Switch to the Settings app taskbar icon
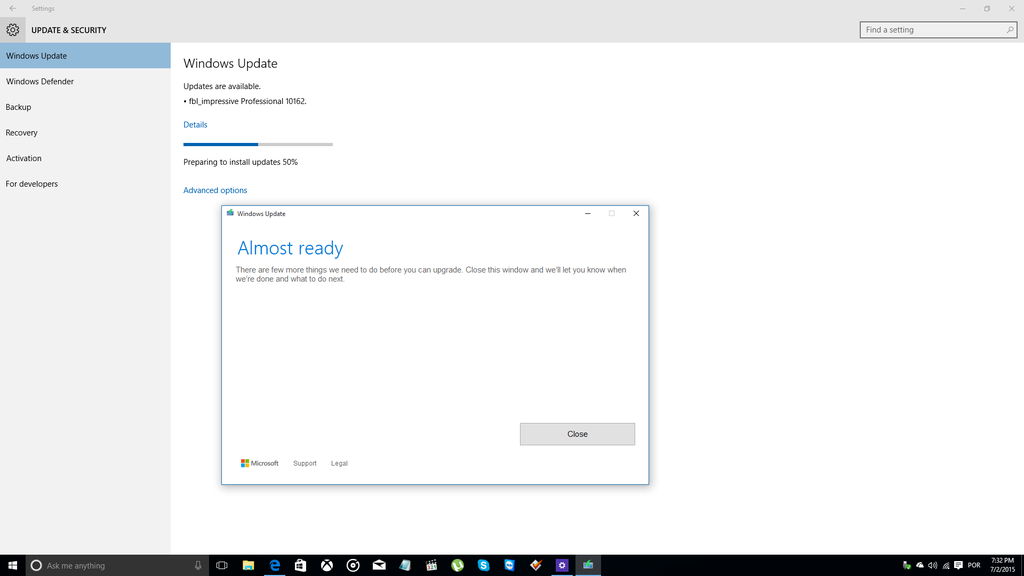 562,566
